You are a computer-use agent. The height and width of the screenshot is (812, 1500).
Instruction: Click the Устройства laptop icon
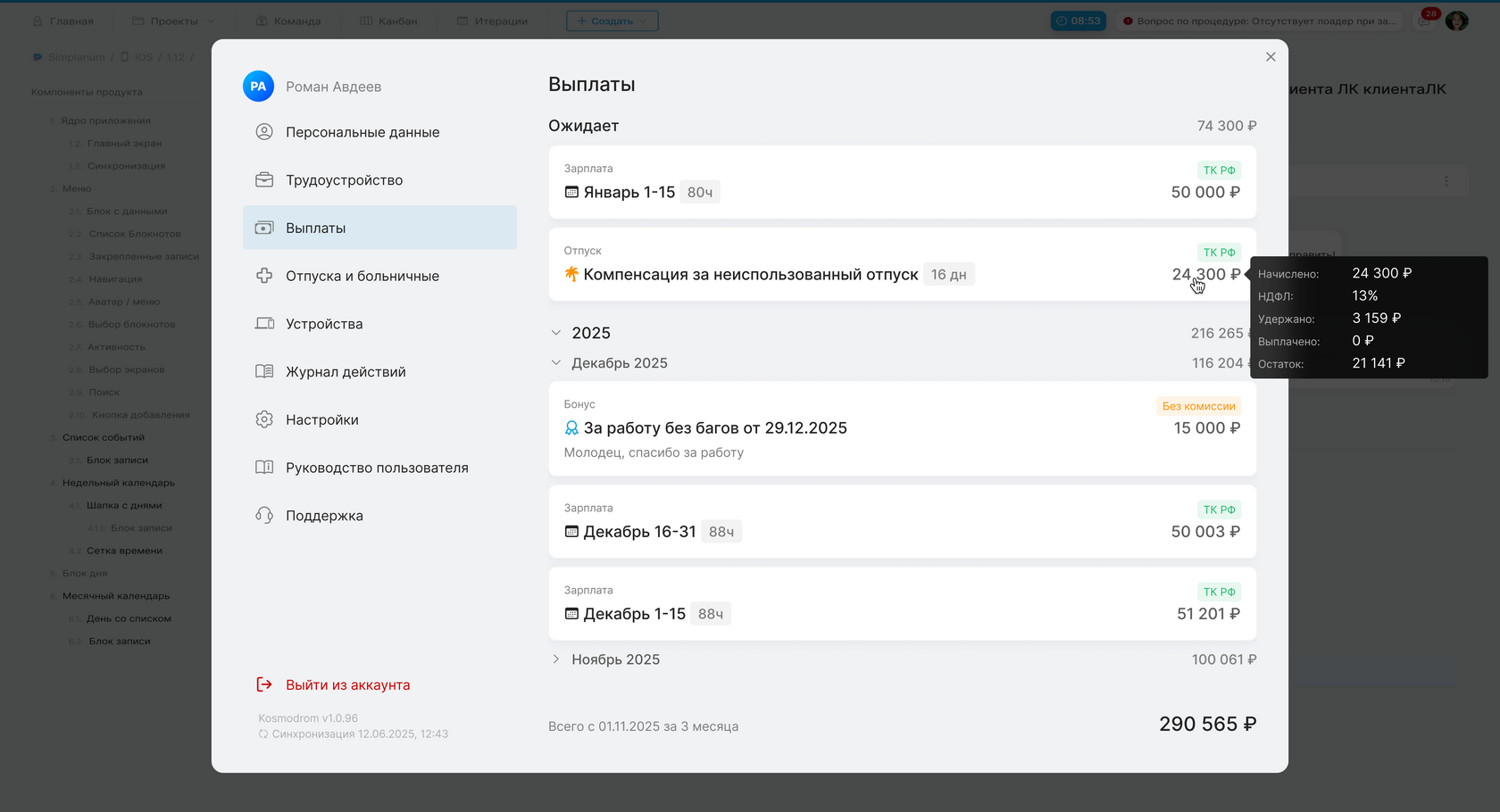tap(264, 324)
